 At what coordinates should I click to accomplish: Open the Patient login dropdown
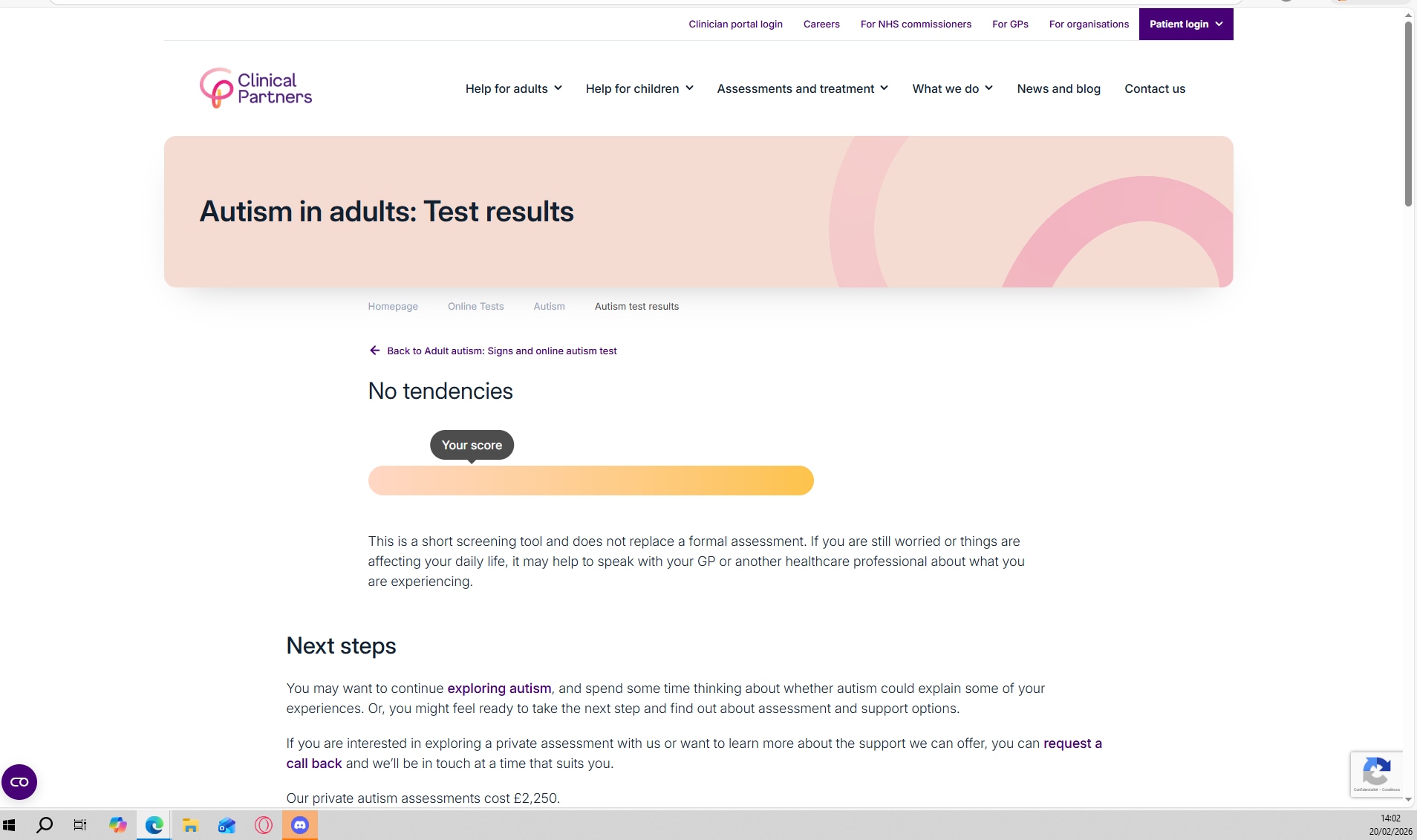1185,25
